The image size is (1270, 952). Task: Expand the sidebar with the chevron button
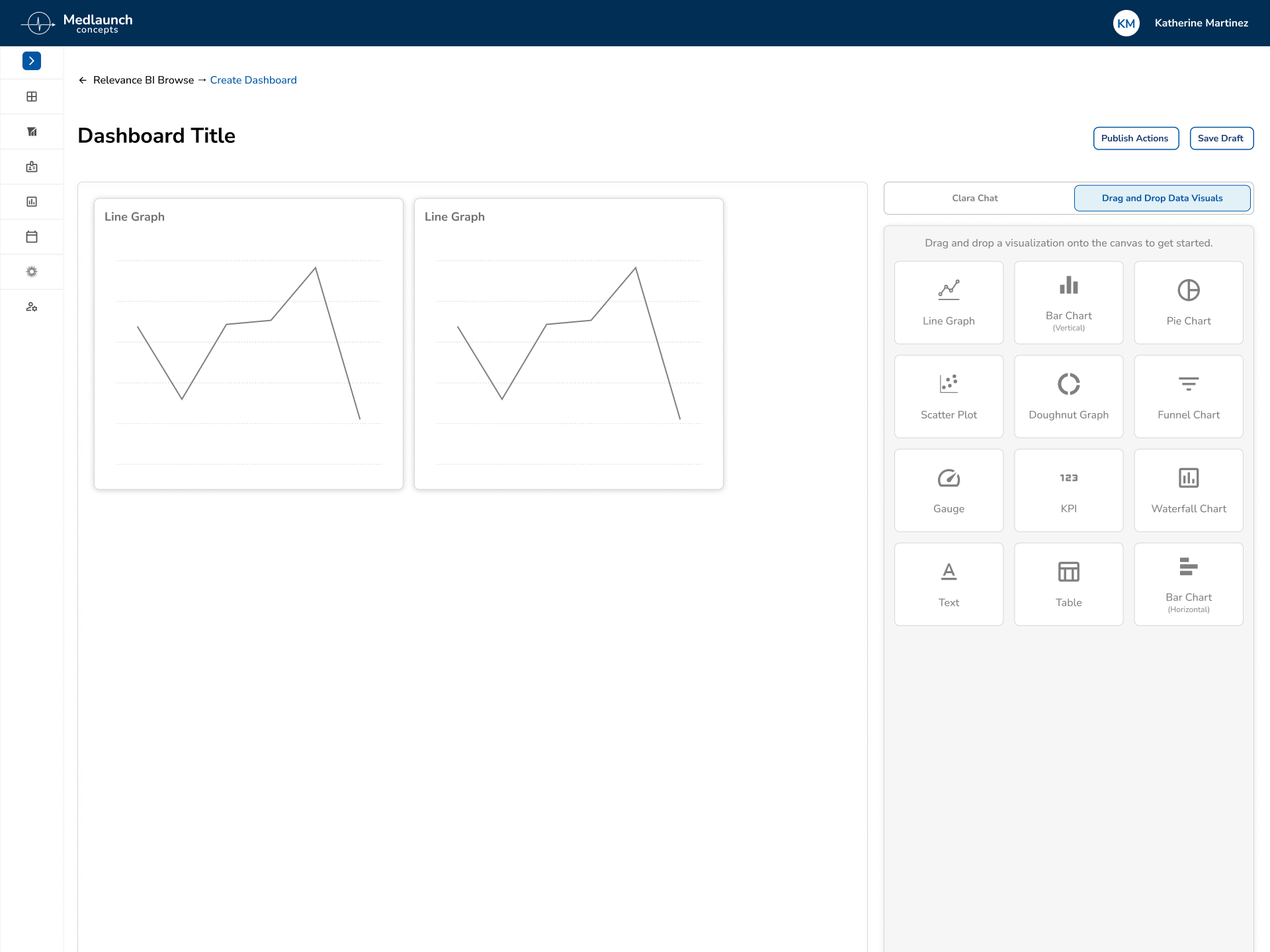32,61
